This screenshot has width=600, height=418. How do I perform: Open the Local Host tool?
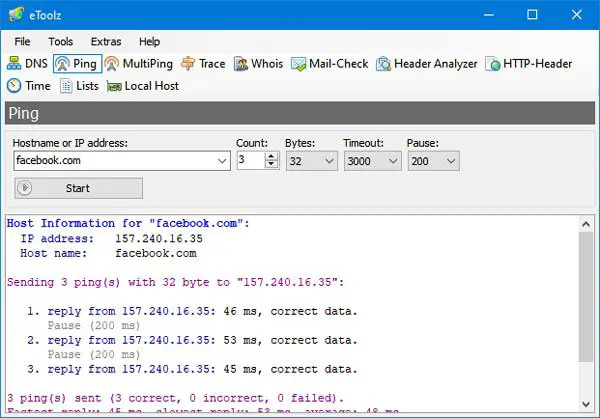(x=143, y=86)
